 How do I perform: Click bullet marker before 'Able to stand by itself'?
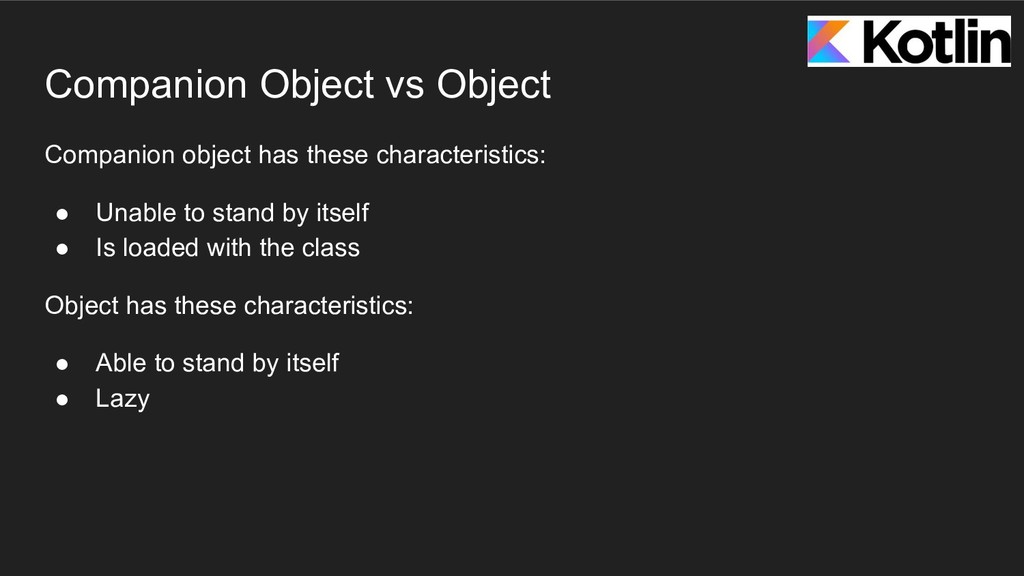61,364
